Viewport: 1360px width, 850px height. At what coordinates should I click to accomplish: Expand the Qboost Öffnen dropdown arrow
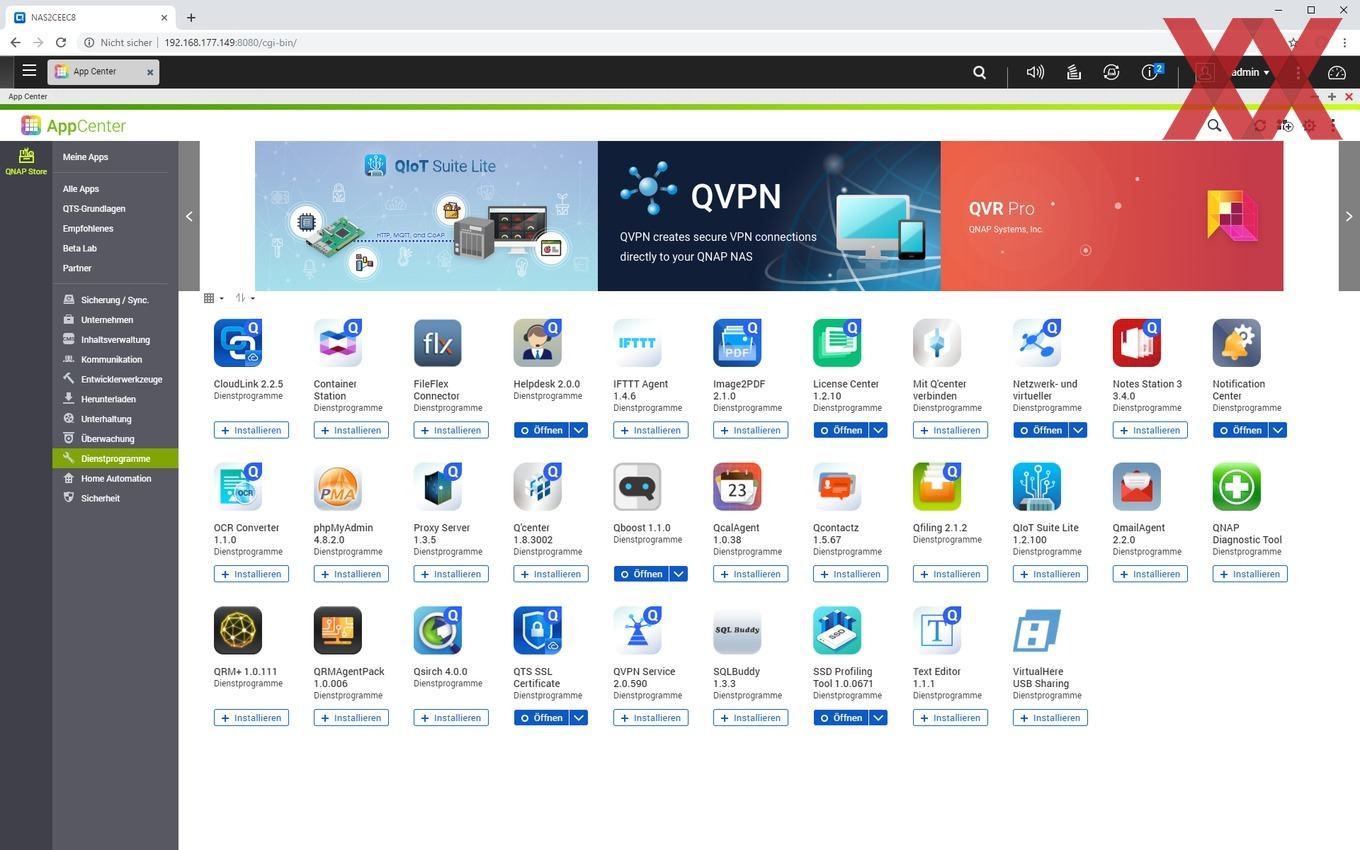click(678, 574)
